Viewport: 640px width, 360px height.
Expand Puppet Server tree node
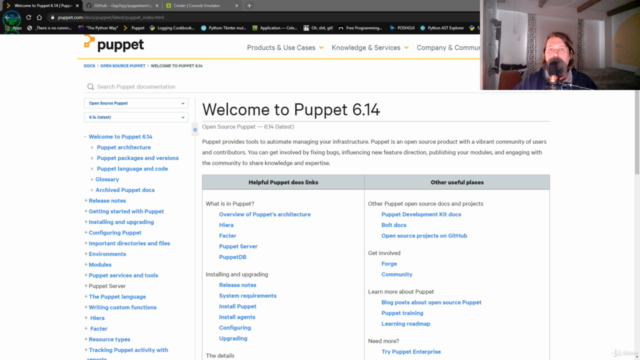coord(86,286)
